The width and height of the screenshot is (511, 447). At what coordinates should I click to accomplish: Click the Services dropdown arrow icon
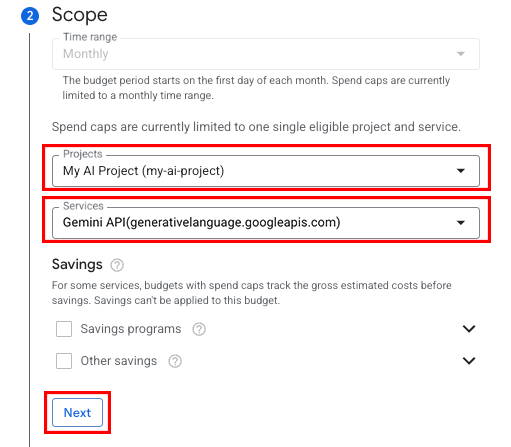461,223
